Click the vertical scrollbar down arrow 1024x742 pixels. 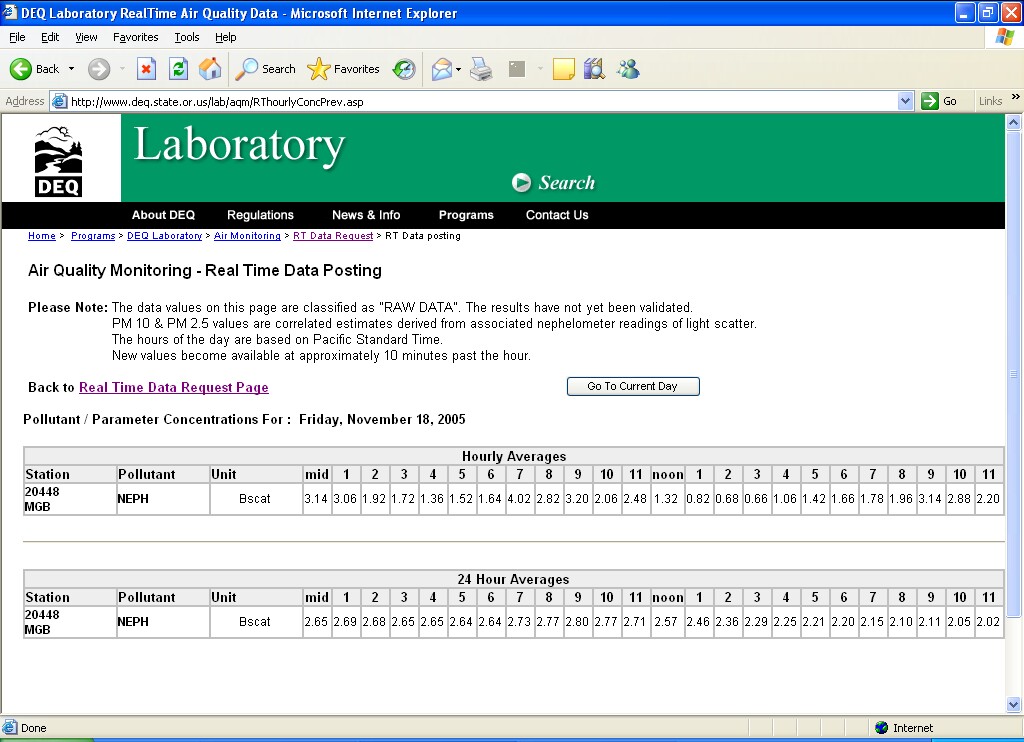pyautogui.click(x=1014, y=705)
